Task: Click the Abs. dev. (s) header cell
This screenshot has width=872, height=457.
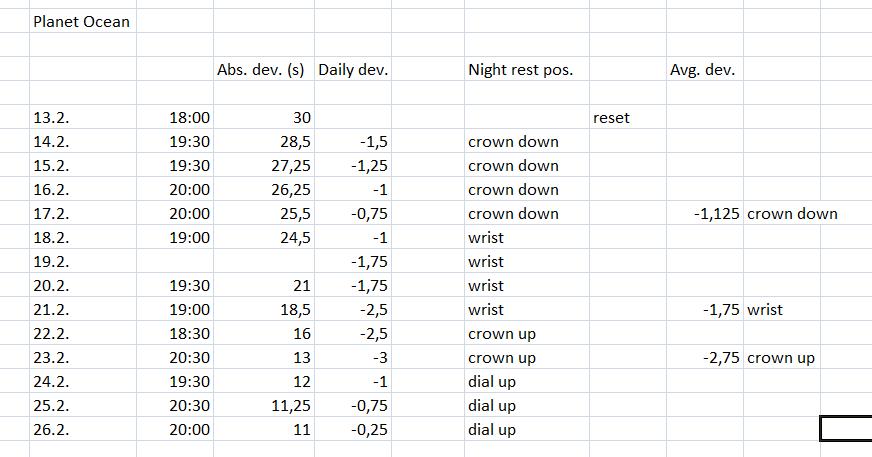Action: coord(261,70)
